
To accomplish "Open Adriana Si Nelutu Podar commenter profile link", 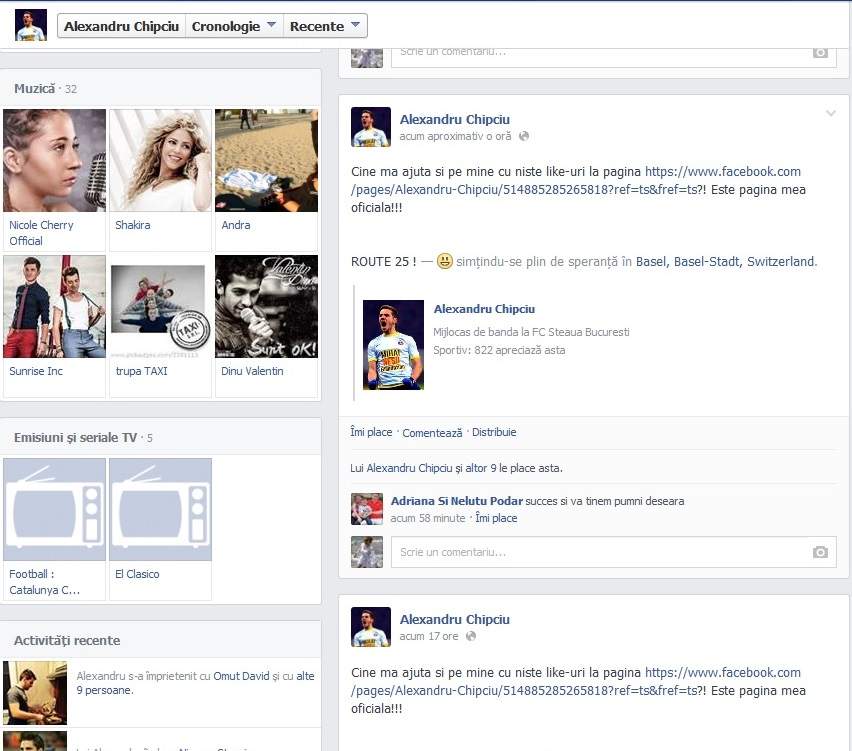I will pyautogui.click(x=456, y=501).
